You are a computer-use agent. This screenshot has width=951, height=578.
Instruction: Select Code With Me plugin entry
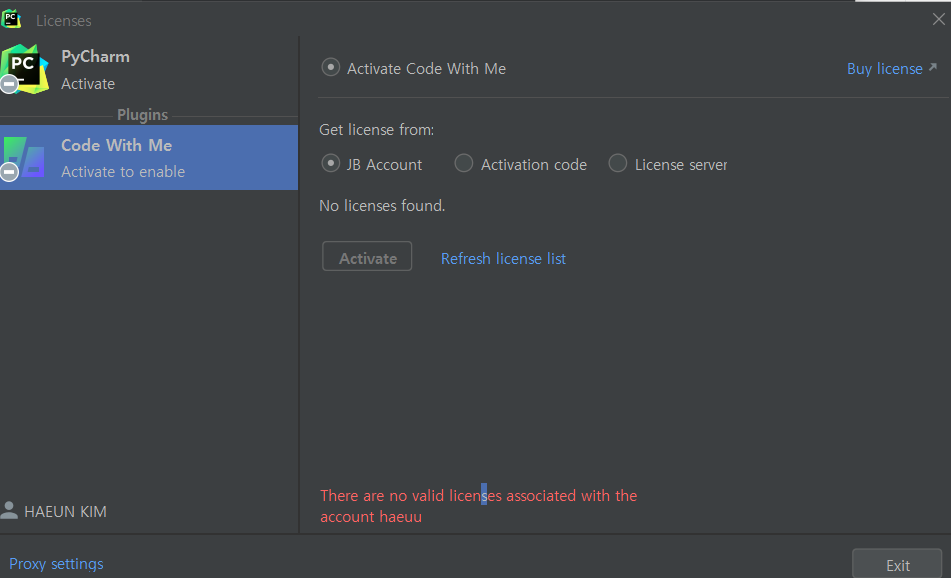tap(149, 158)
